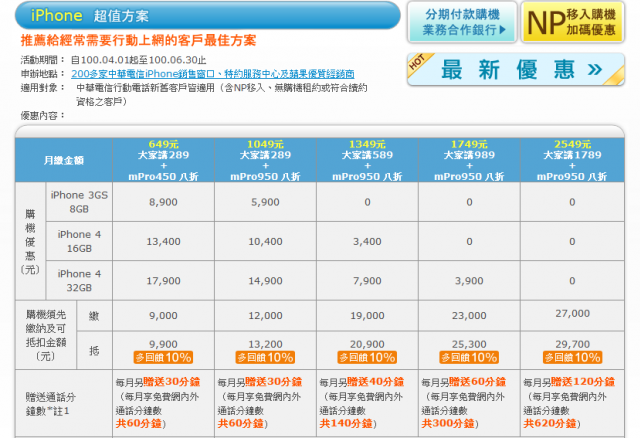Click the 1349元 plan column header
The width and height of the screenshot is (640, 438).
click(367, 160)
